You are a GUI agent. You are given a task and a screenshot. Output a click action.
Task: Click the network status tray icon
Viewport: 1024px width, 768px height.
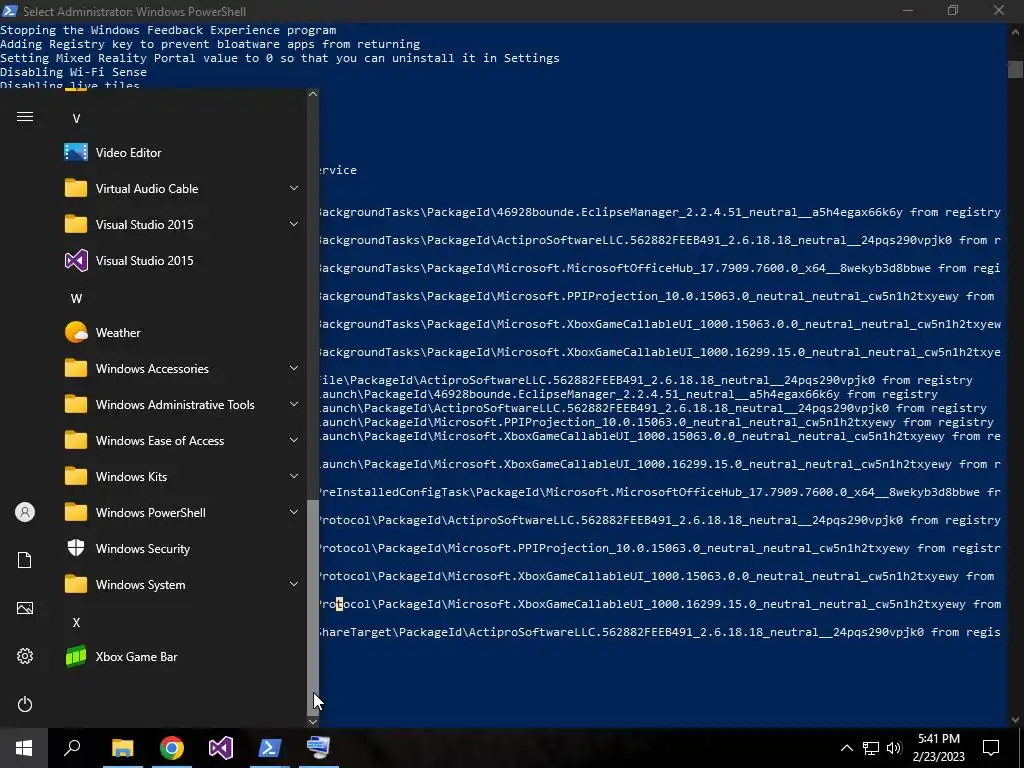(871, 748)
